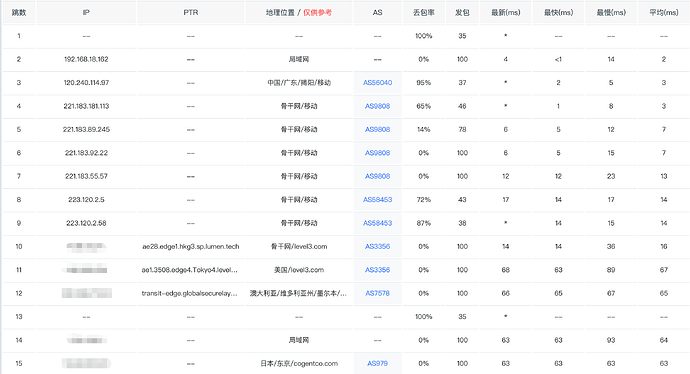This screenshot has height=374, width=690.
Task: Select IP address 120.240.114.97
Action: (x=86, y=83)
